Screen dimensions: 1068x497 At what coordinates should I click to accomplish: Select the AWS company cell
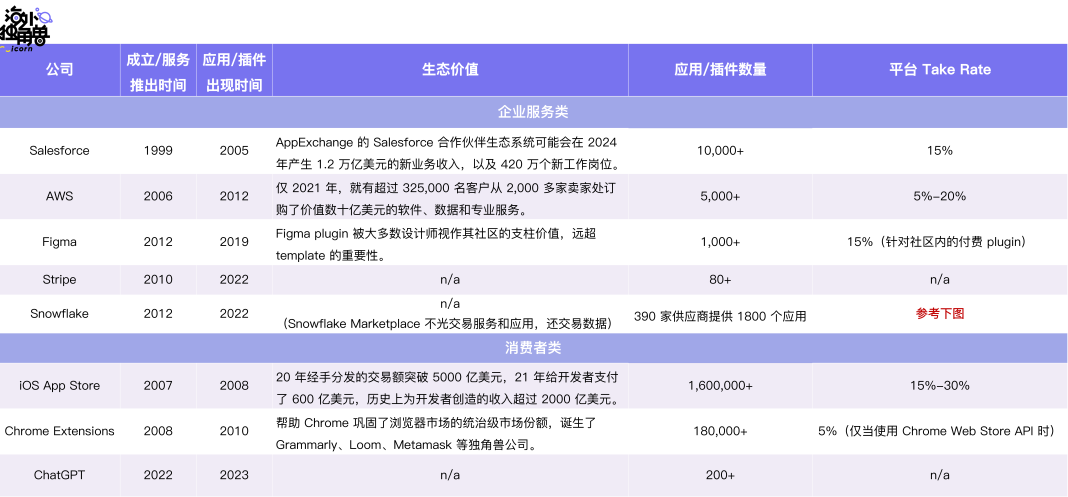coord(59,196)
